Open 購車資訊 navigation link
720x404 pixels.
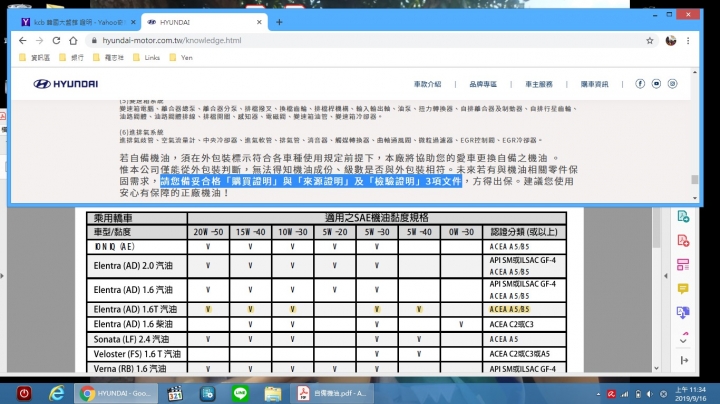(x=595, y=84)
